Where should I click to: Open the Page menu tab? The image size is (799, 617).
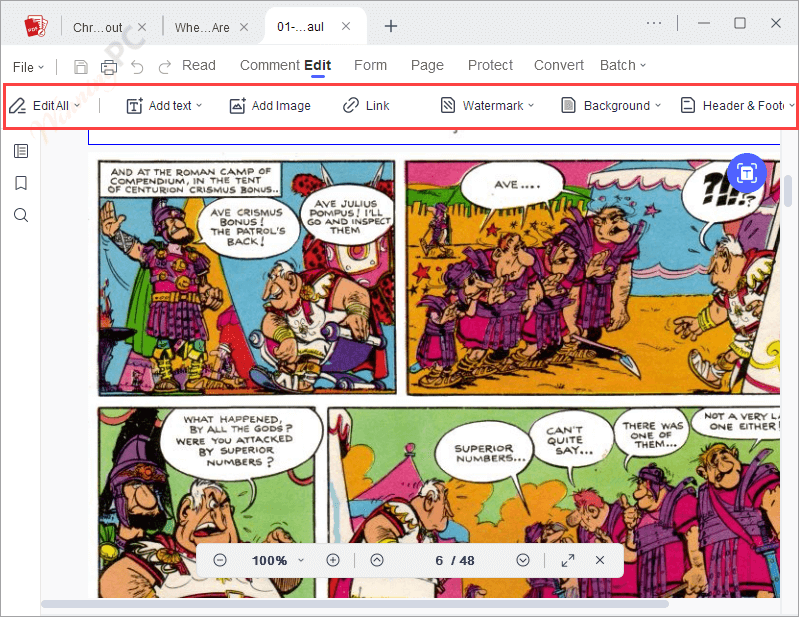(x=427, y=65)
